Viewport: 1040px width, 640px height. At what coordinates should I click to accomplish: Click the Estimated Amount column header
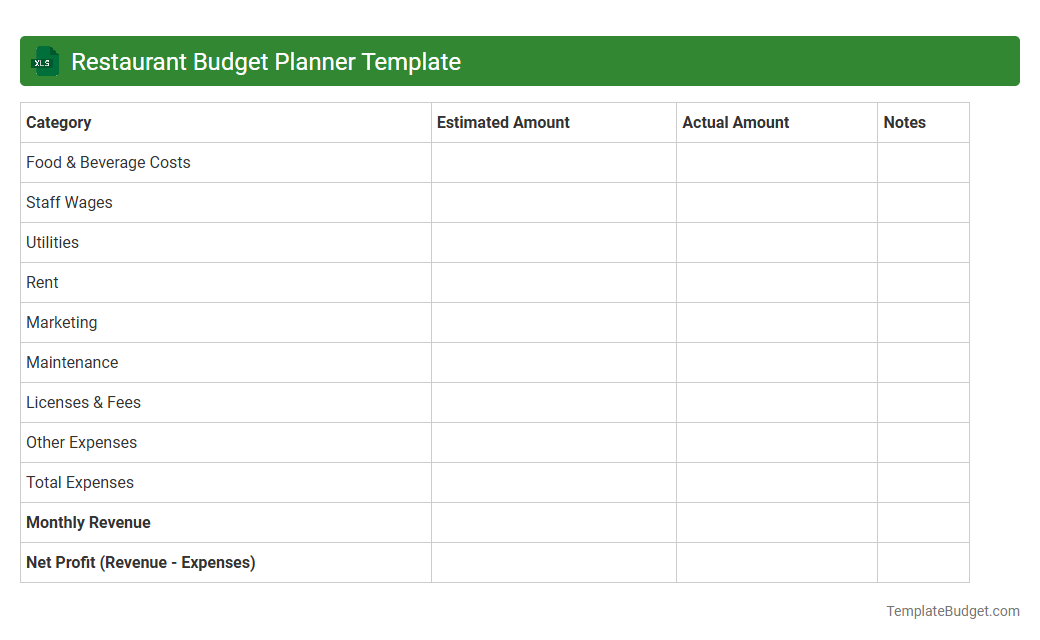click(503, 122)
